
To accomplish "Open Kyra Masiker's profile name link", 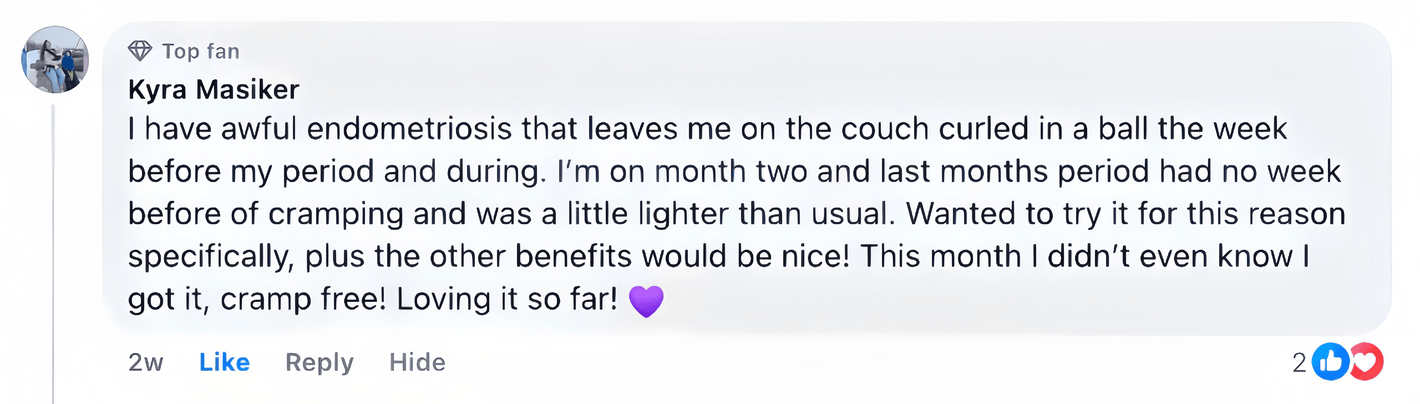I will [214, 90].
